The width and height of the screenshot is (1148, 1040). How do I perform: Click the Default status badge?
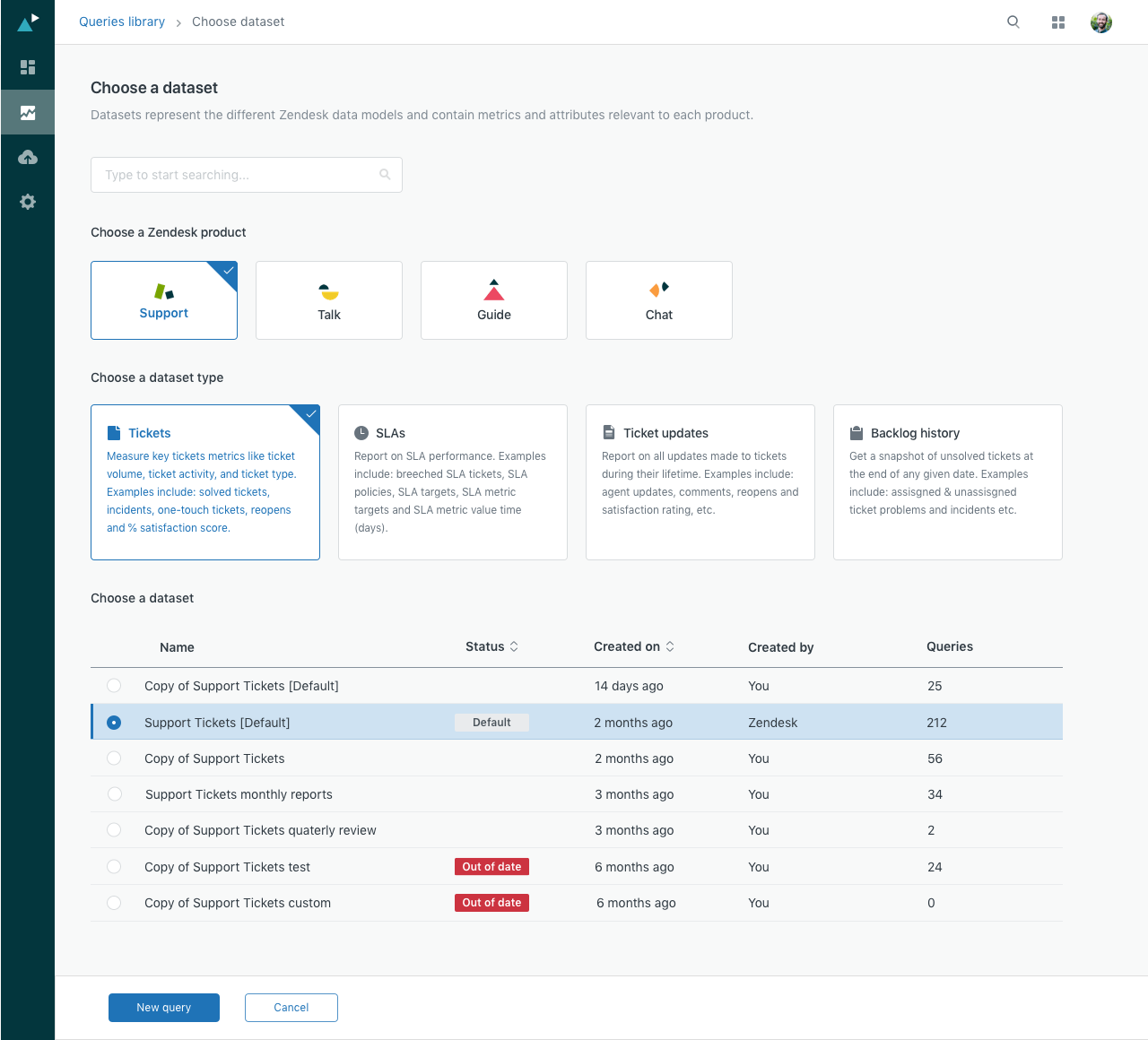pos(491,723)
